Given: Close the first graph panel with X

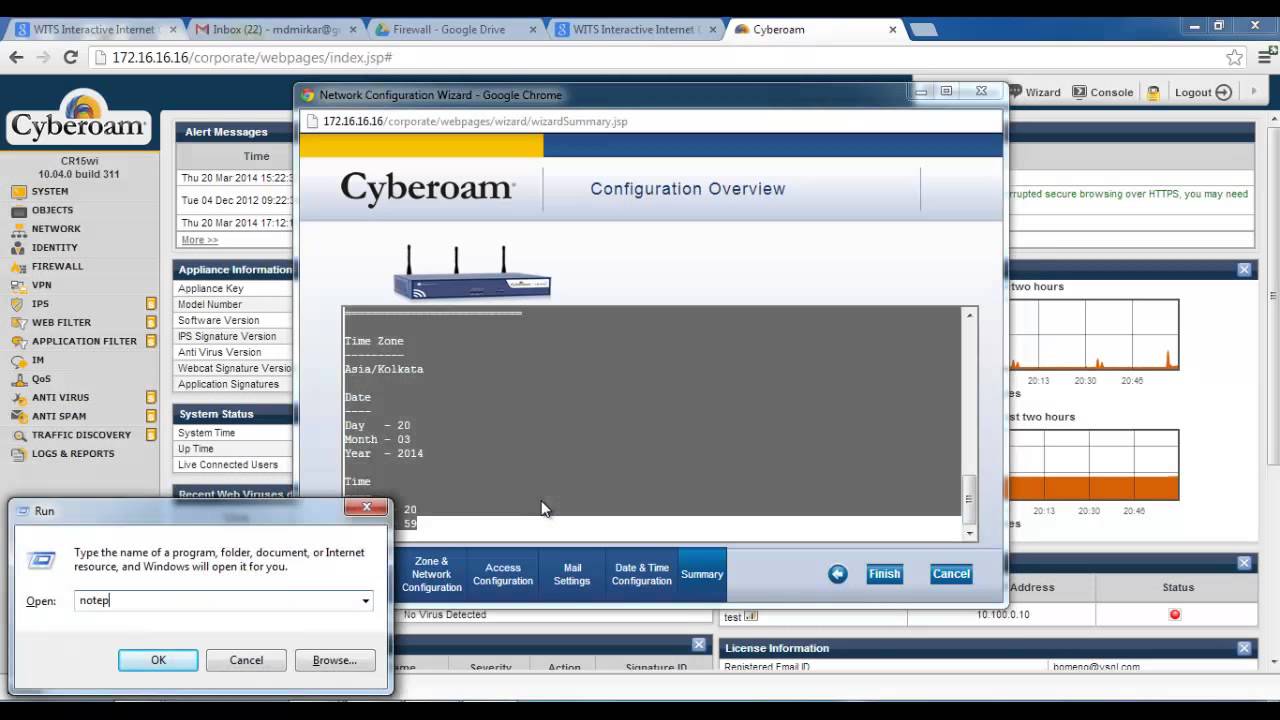Looking at the screenshot, I should pos(1244,270).
